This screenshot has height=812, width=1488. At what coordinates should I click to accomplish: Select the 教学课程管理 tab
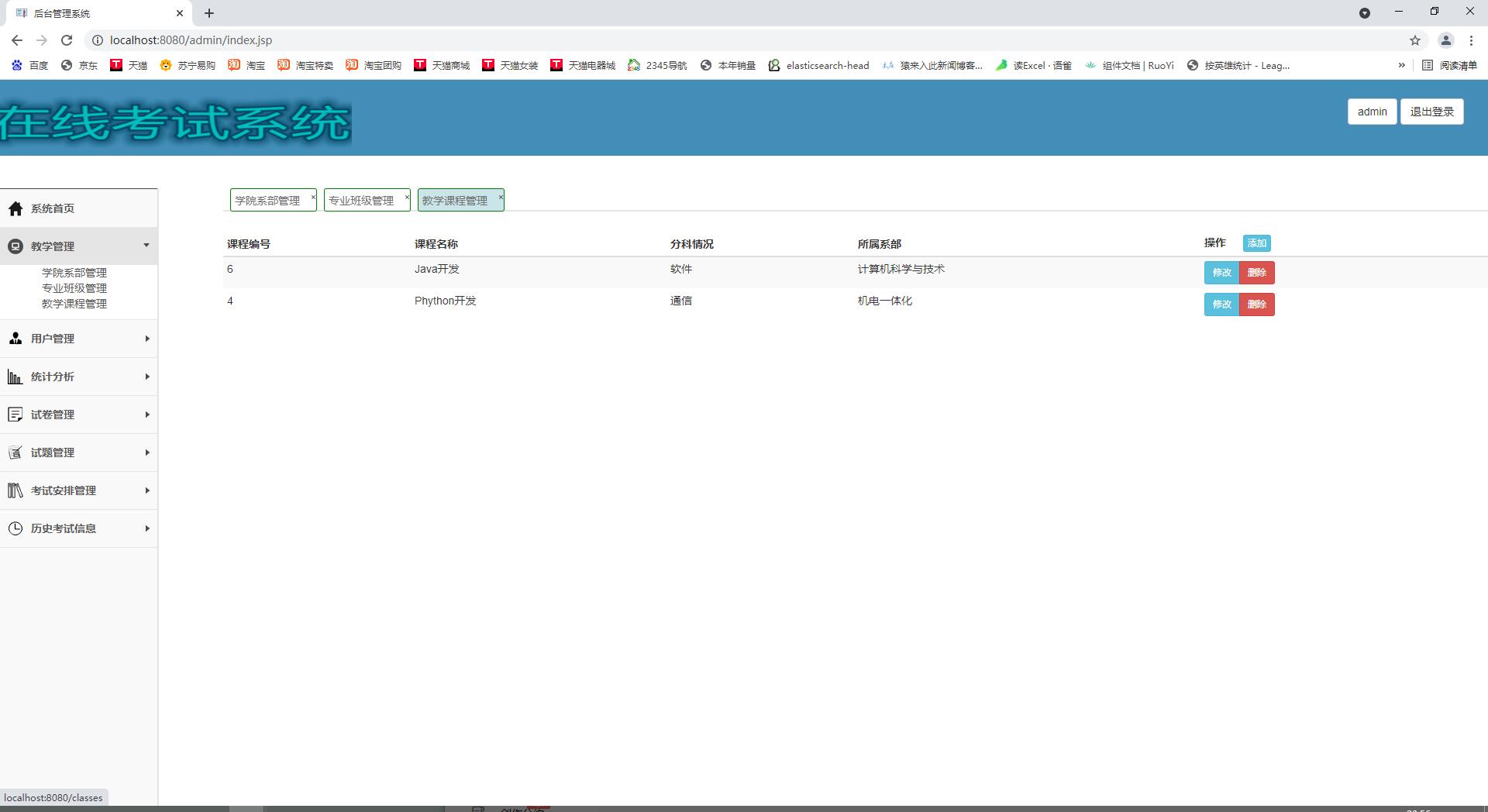455,201
